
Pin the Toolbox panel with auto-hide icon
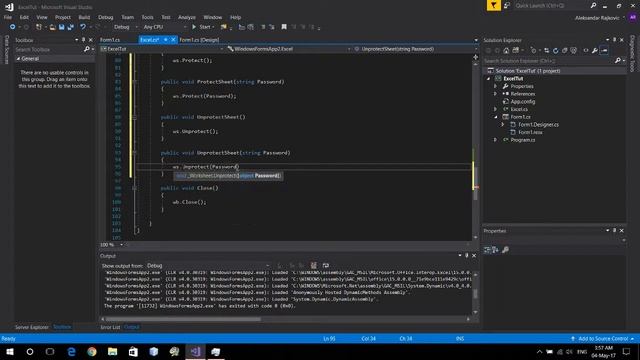(84, 40)
